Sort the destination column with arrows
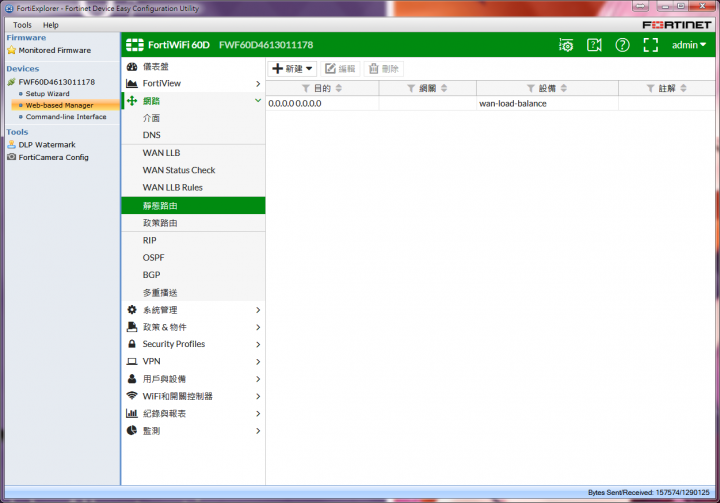Screen dimensions: 720x503 click(x=339, y=88)
